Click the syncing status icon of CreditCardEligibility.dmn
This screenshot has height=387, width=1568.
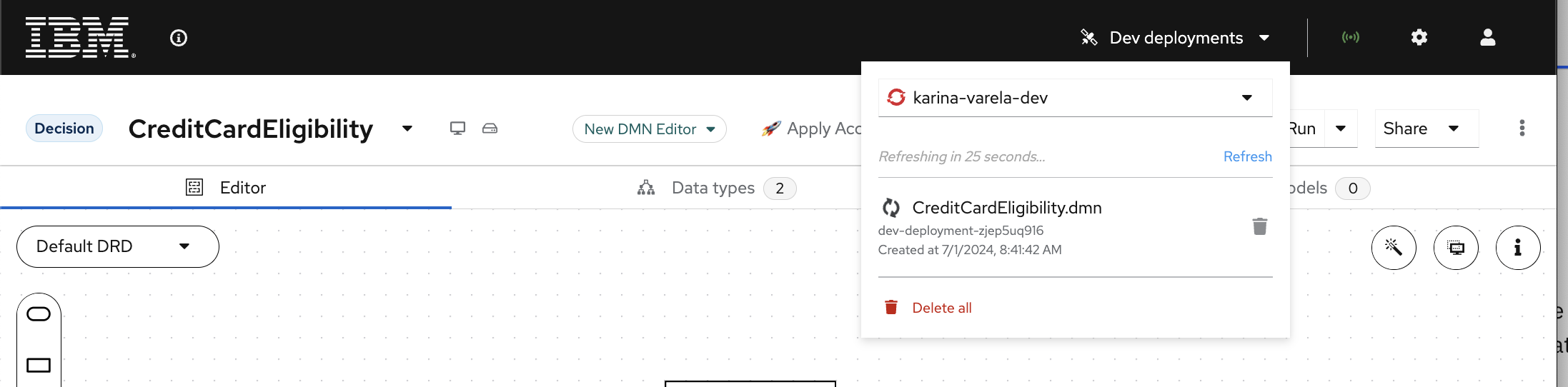[x=890, y=208]
